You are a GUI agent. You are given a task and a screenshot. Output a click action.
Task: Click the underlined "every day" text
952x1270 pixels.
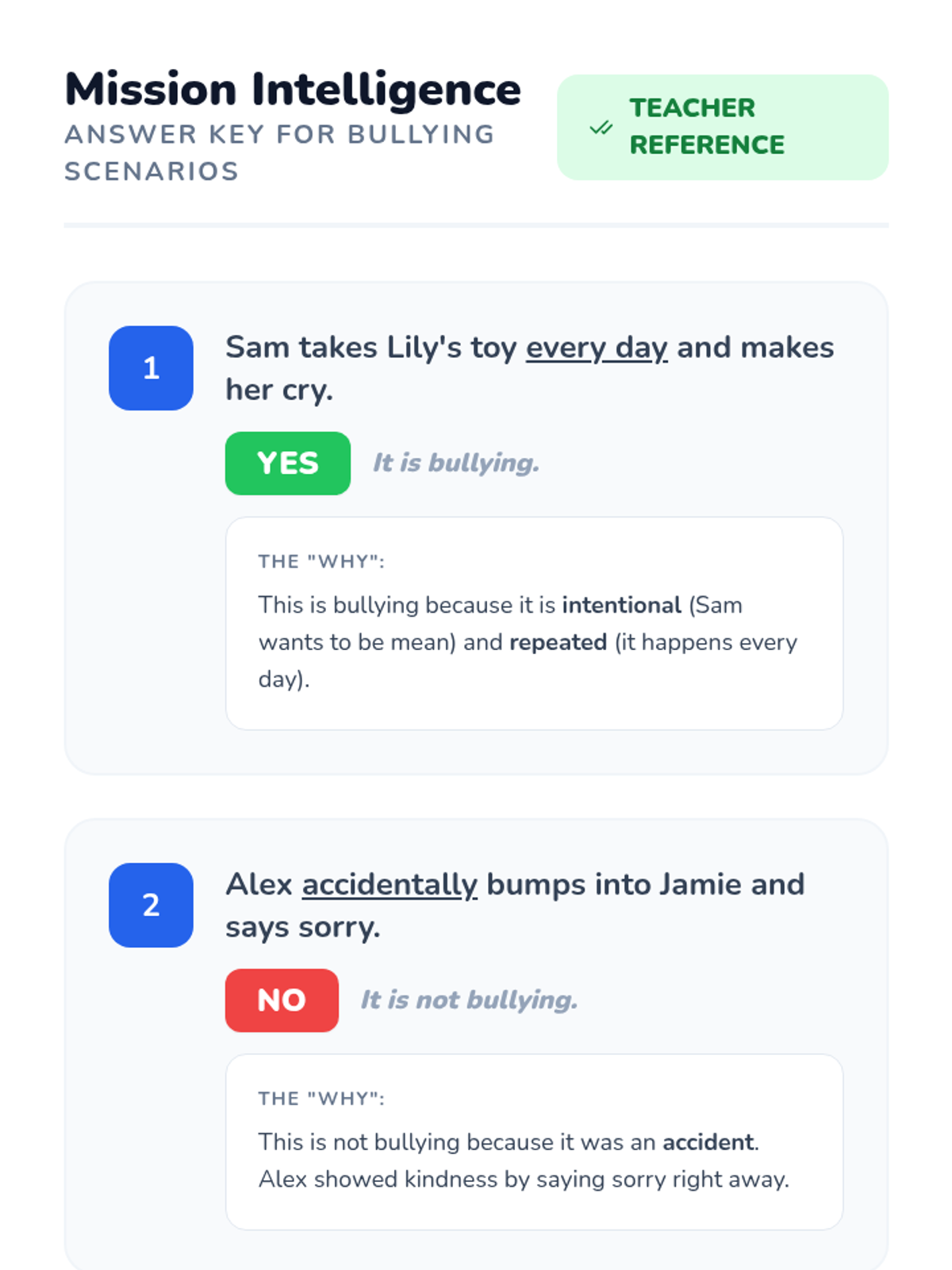pyautogui.click(x=597, y=348)
